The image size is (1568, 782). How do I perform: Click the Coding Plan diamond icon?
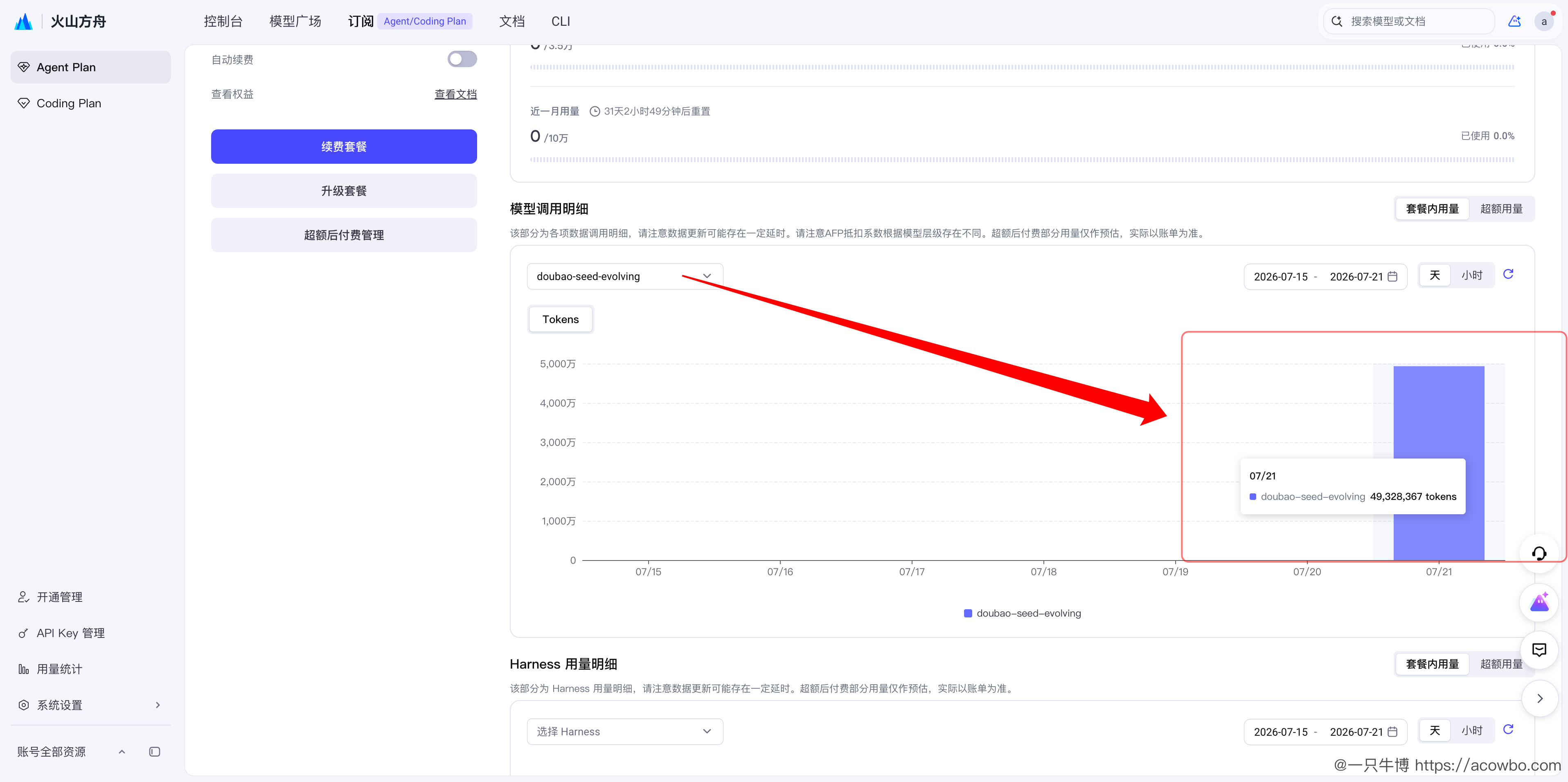point(24,103)
